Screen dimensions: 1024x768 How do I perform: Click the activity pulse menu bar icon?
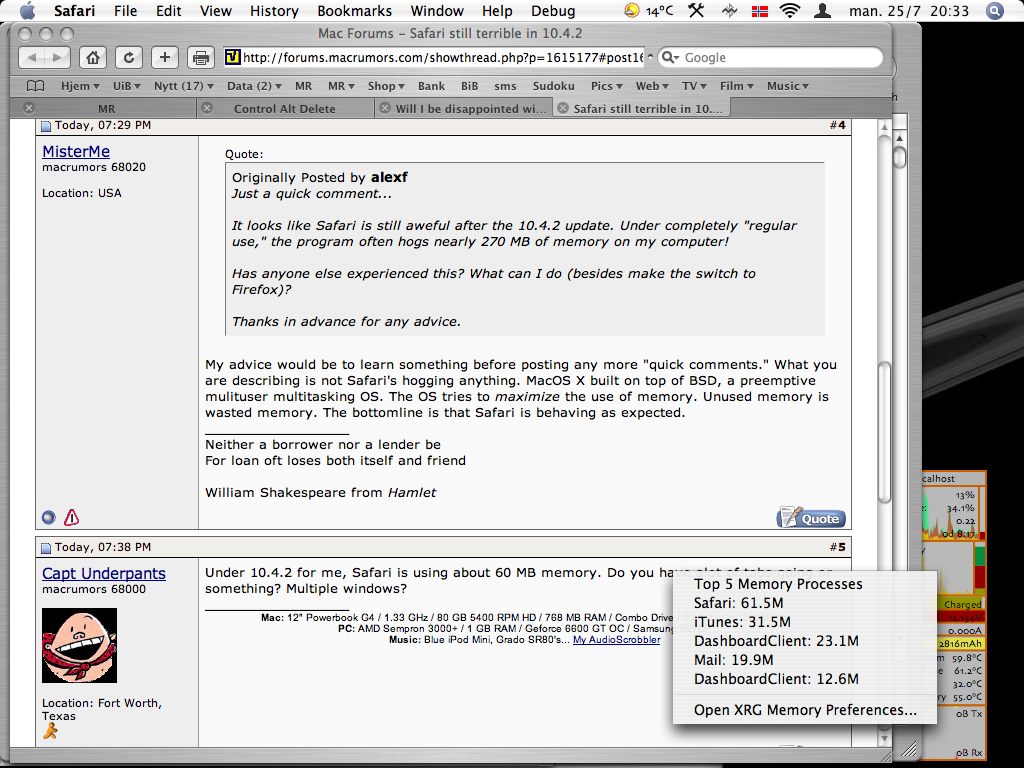click(x=729, y=10)
